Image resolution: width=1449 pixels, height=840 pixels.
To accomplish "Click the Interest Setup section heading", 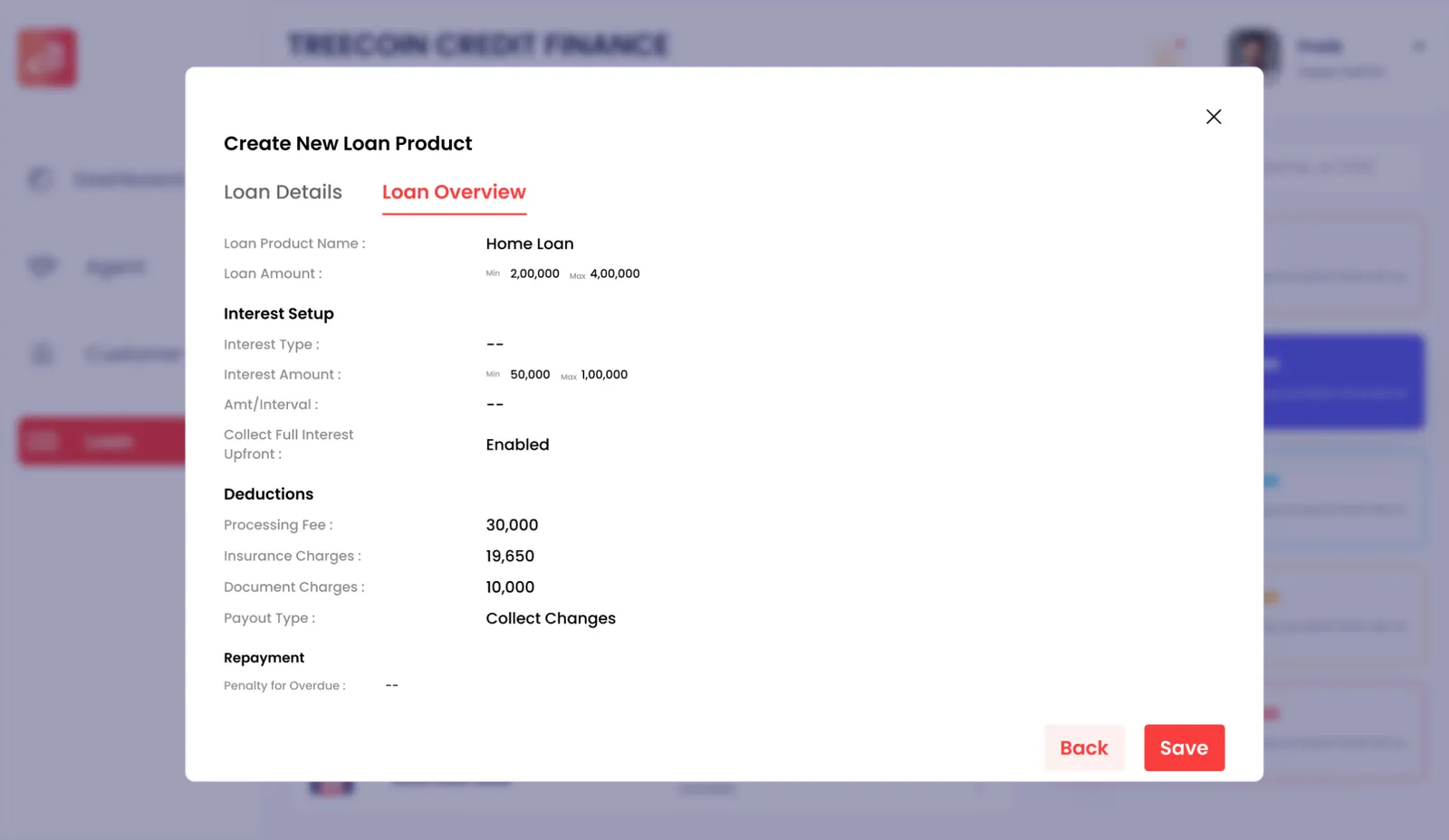I will click(x=279, y=313).
